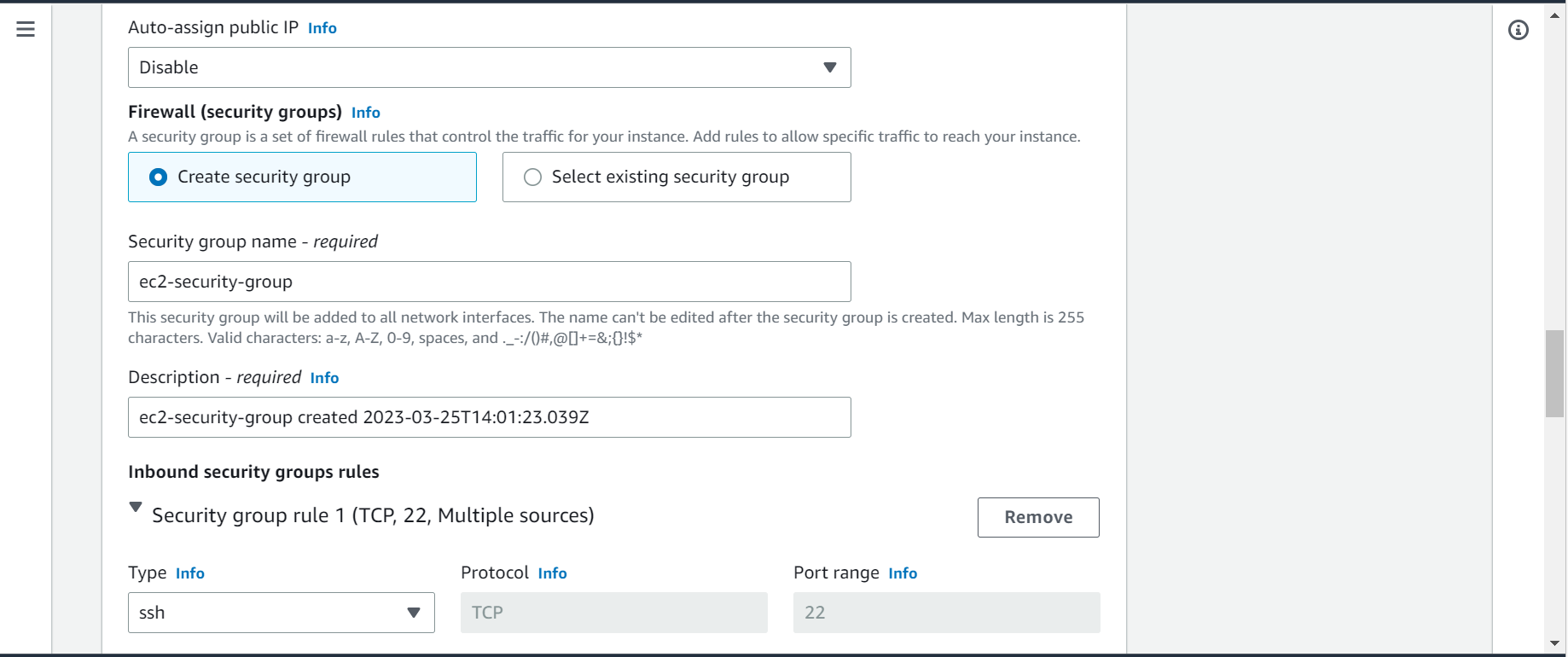This screenshot has width=1568, height=657.
Task: Click the Inbound security groups rules heading
Action: [253, 472]
